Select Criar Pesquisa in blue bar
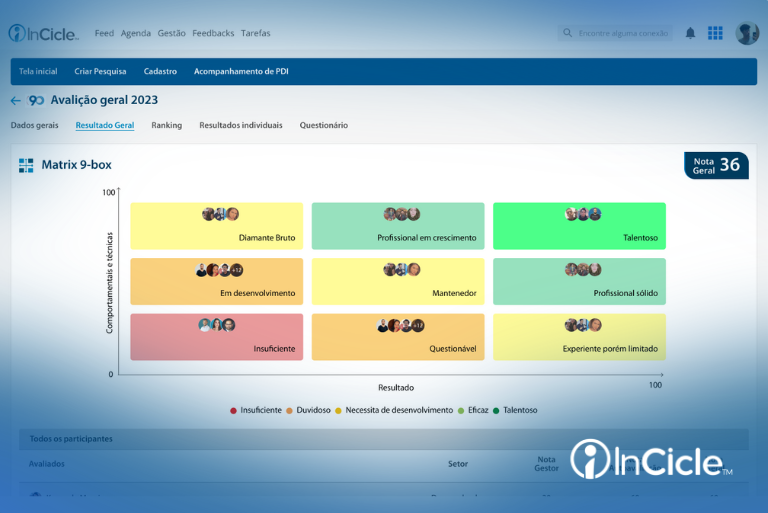This screenshot has width=768, height=513. tap(100, 72)
